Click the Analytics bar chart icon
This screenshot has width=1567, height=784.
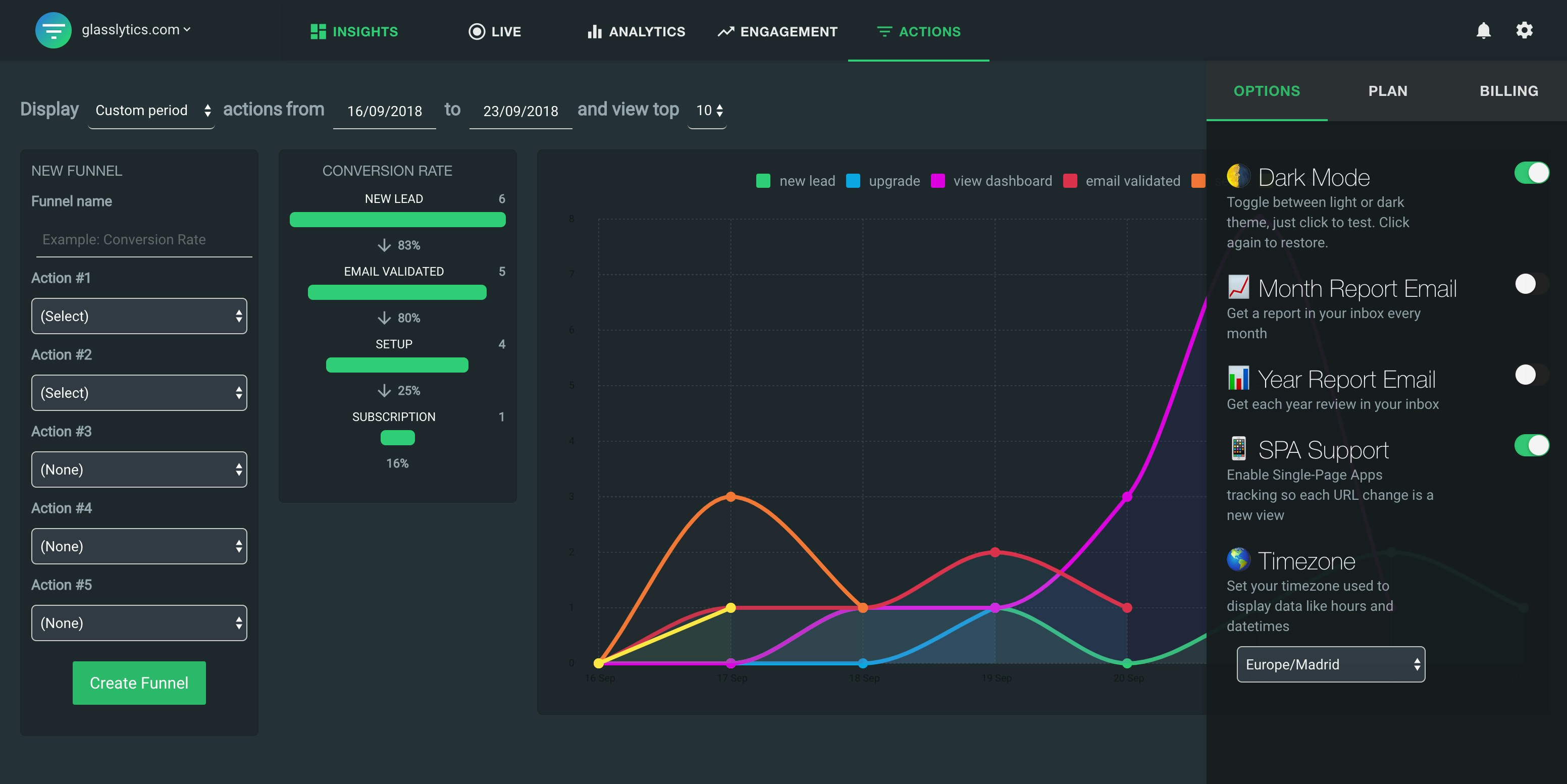(x=594, y=32)
